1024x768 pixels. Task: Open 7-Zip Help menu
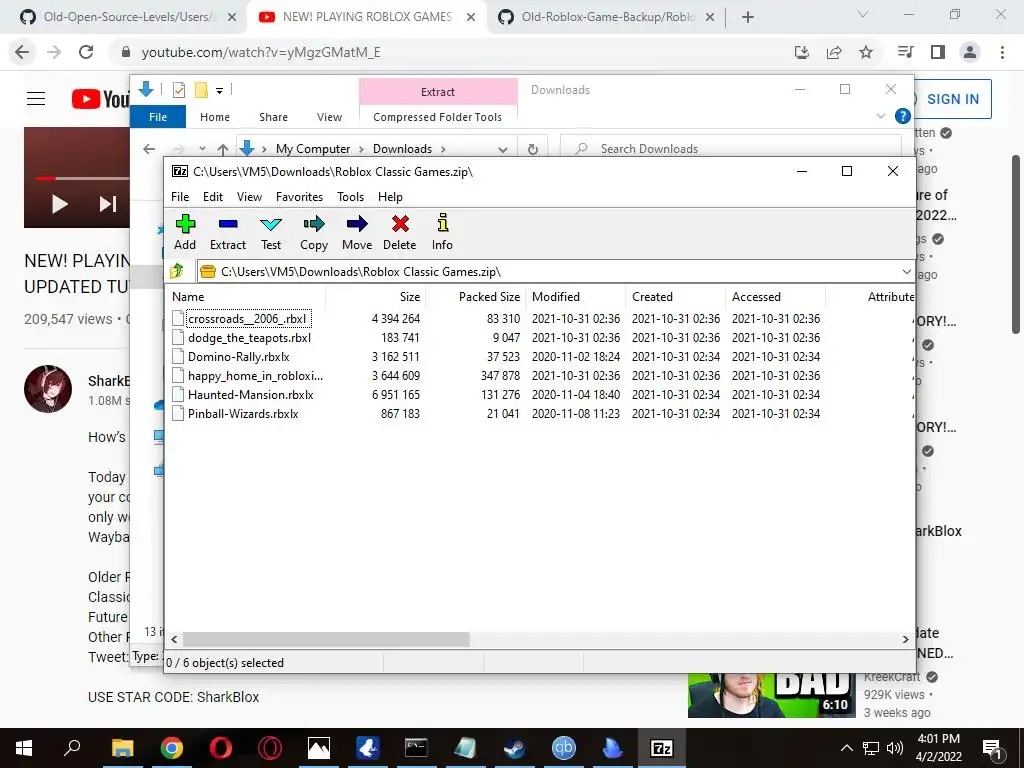[390, 197]
